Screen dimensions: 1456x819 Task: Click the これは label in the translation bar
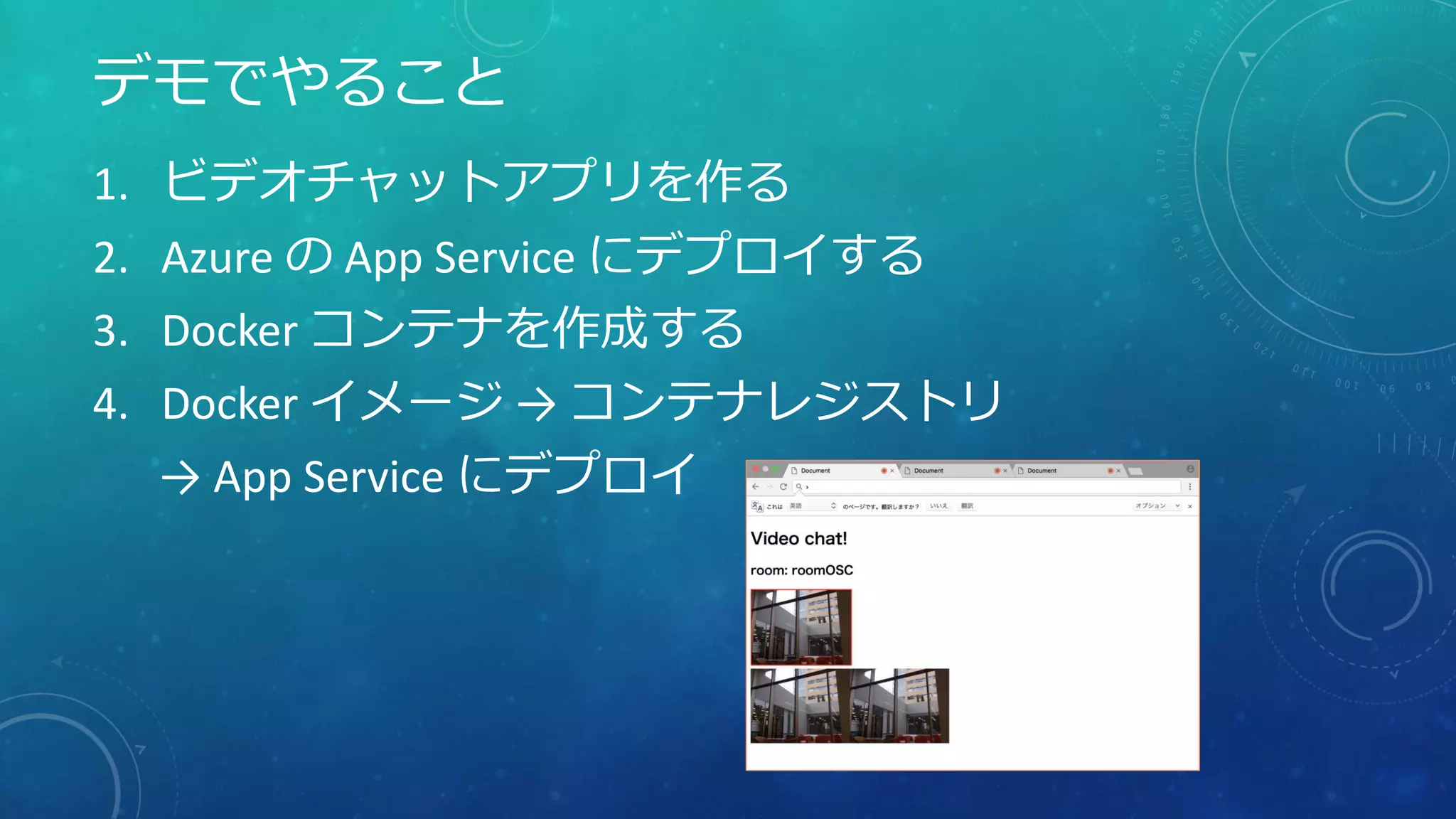pos(774,506)
